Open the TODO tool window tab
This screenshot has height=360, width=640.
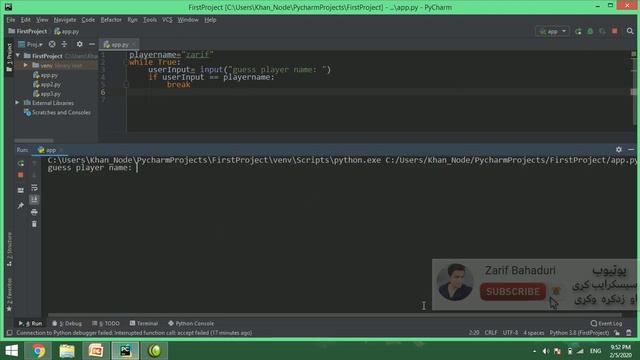106,323
